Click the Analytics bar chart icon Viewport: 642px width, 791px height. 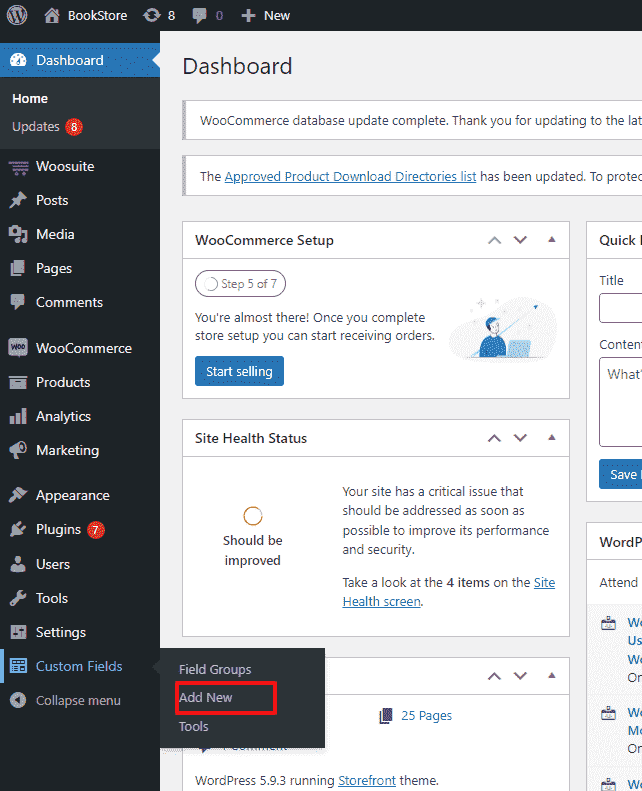click(18, 416)
